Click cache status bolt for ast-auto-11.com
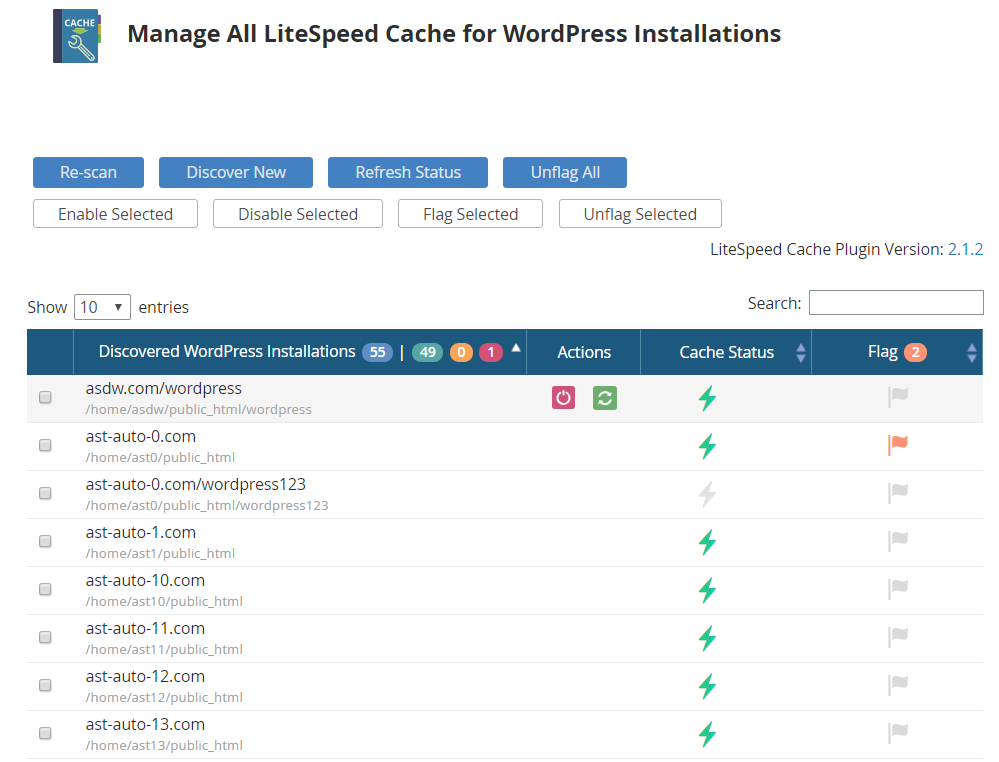Image resolution: width=999 pixels, height=762 pixels. point(707,638)
